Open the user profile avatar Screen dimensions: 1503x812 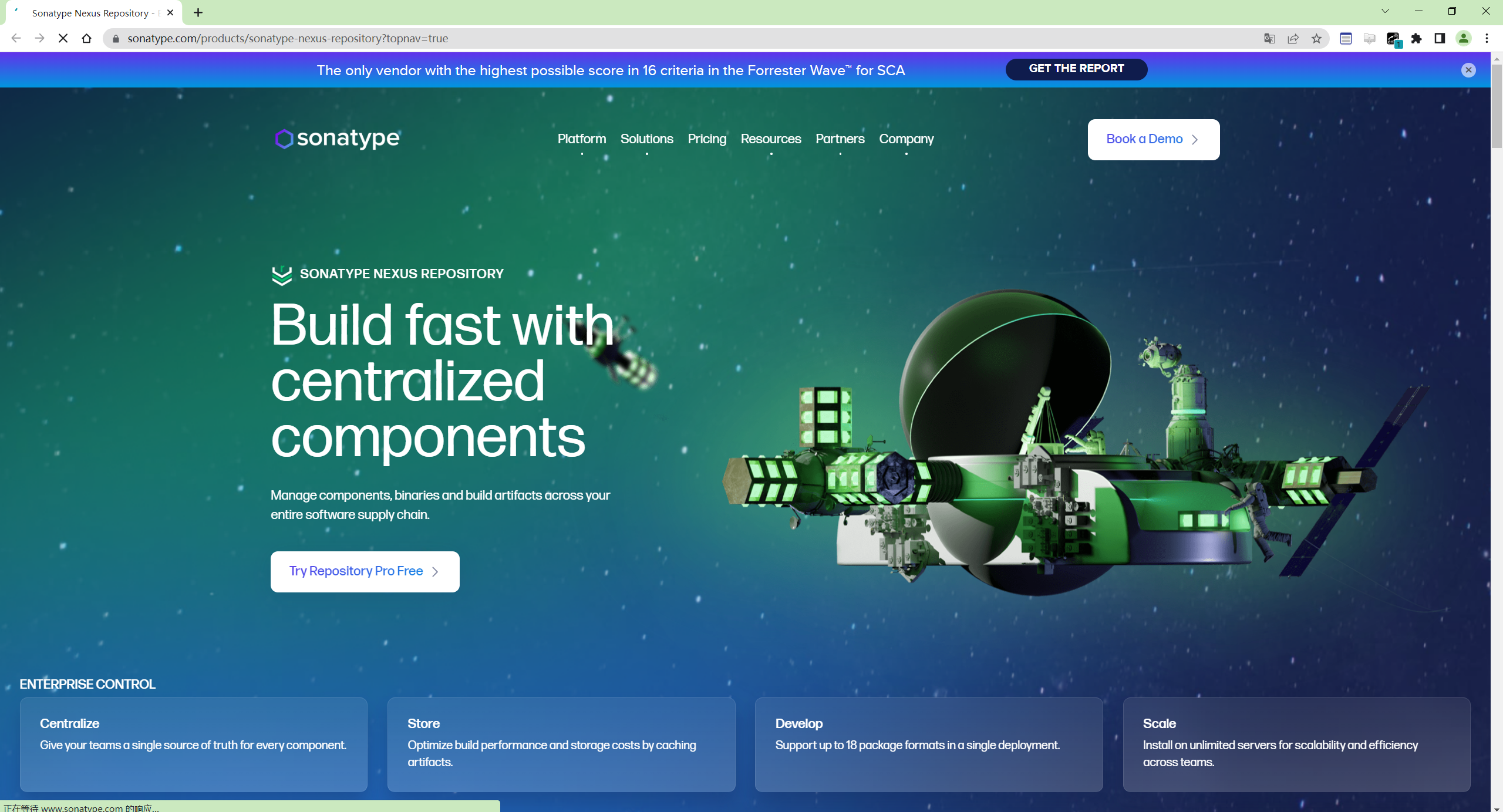click(1463, 39)
